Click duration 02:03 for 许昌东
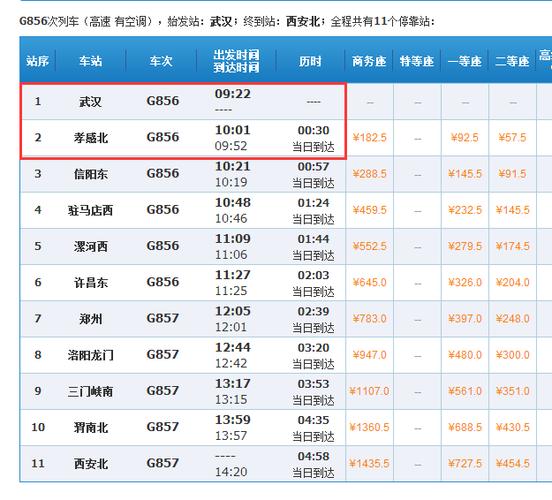This screenshot has width=552, height=500. [313, 275]
